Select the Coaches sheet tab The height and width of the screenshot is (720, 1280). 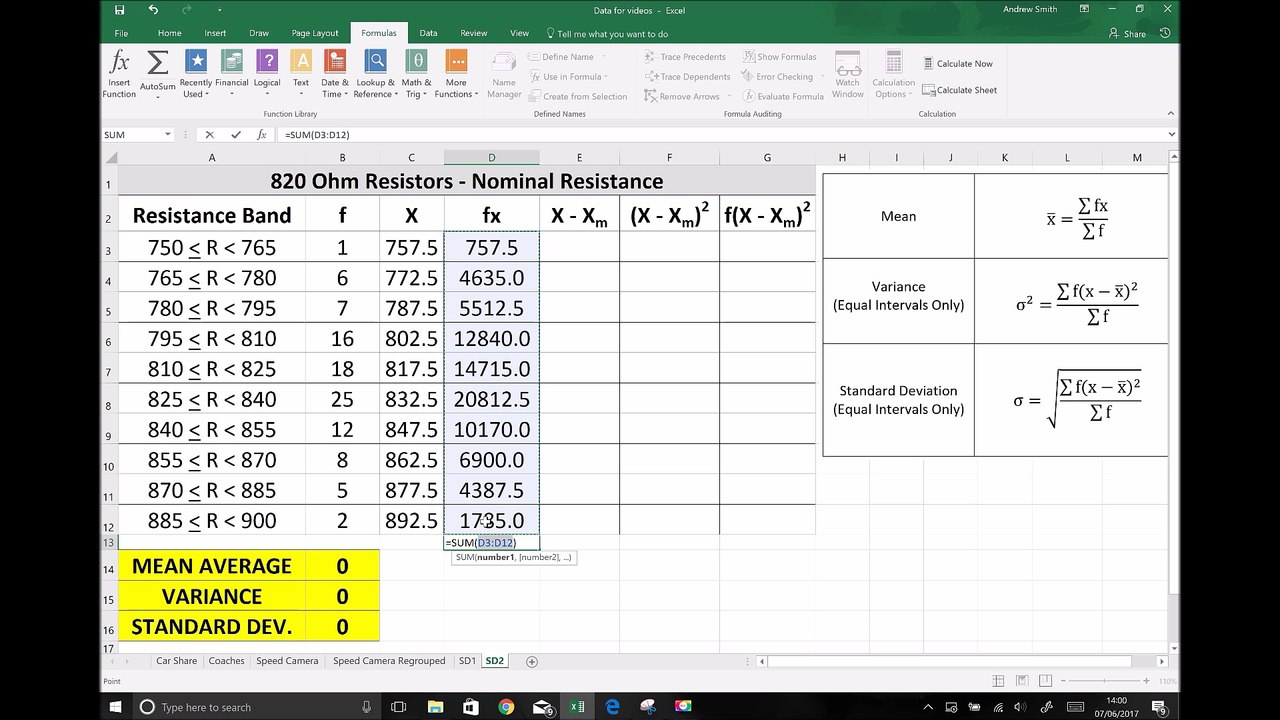[226, 661]
